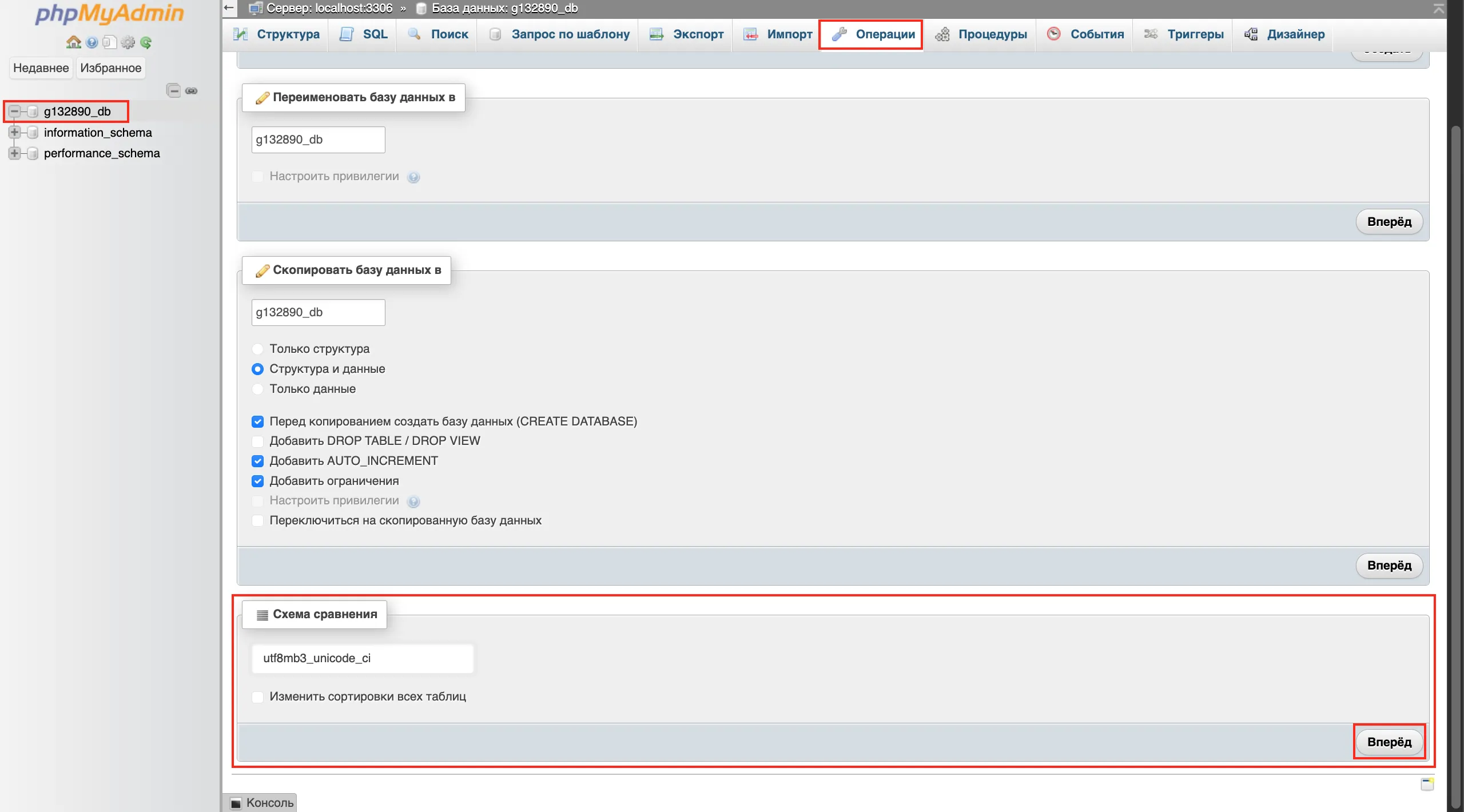1464x812 pixels.
Task: Switch to the Экспорт tab
Action: 687,34
